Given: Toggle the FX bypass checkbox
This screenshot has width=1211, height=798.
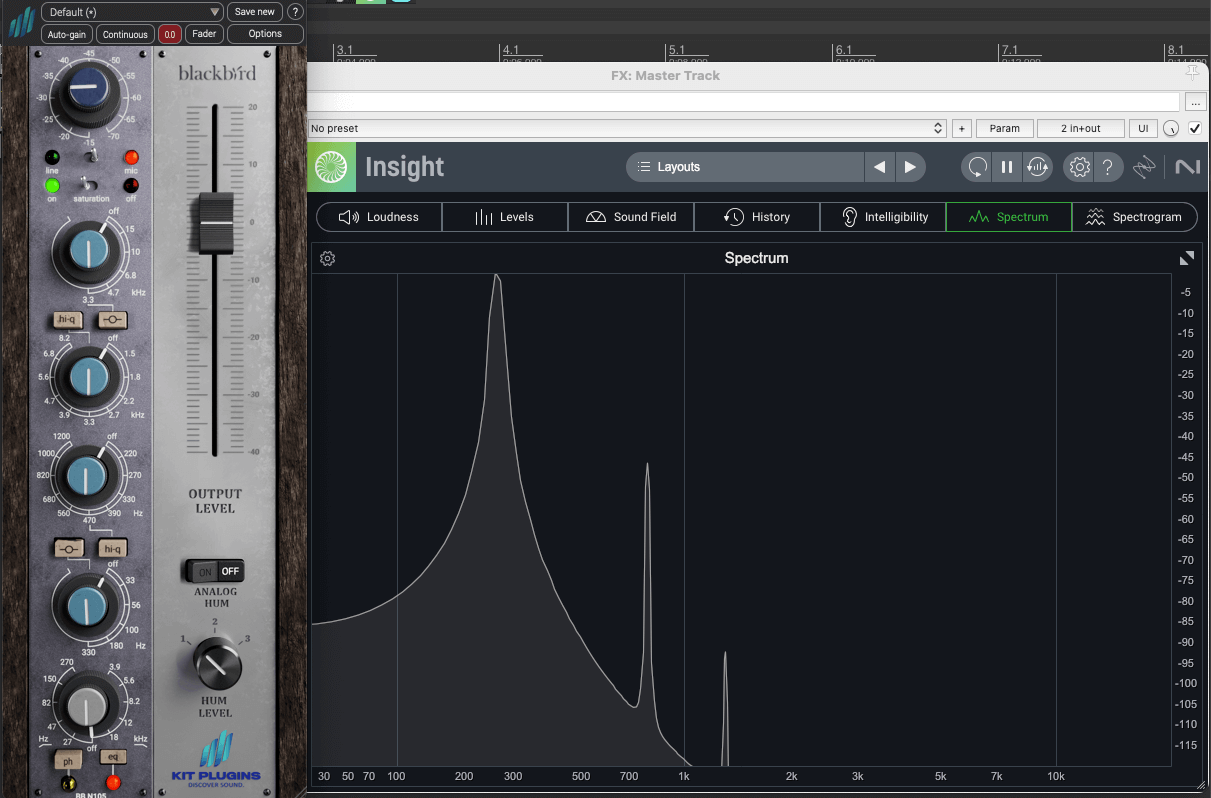Looking at the screenshot, I should coord(1194,128).
